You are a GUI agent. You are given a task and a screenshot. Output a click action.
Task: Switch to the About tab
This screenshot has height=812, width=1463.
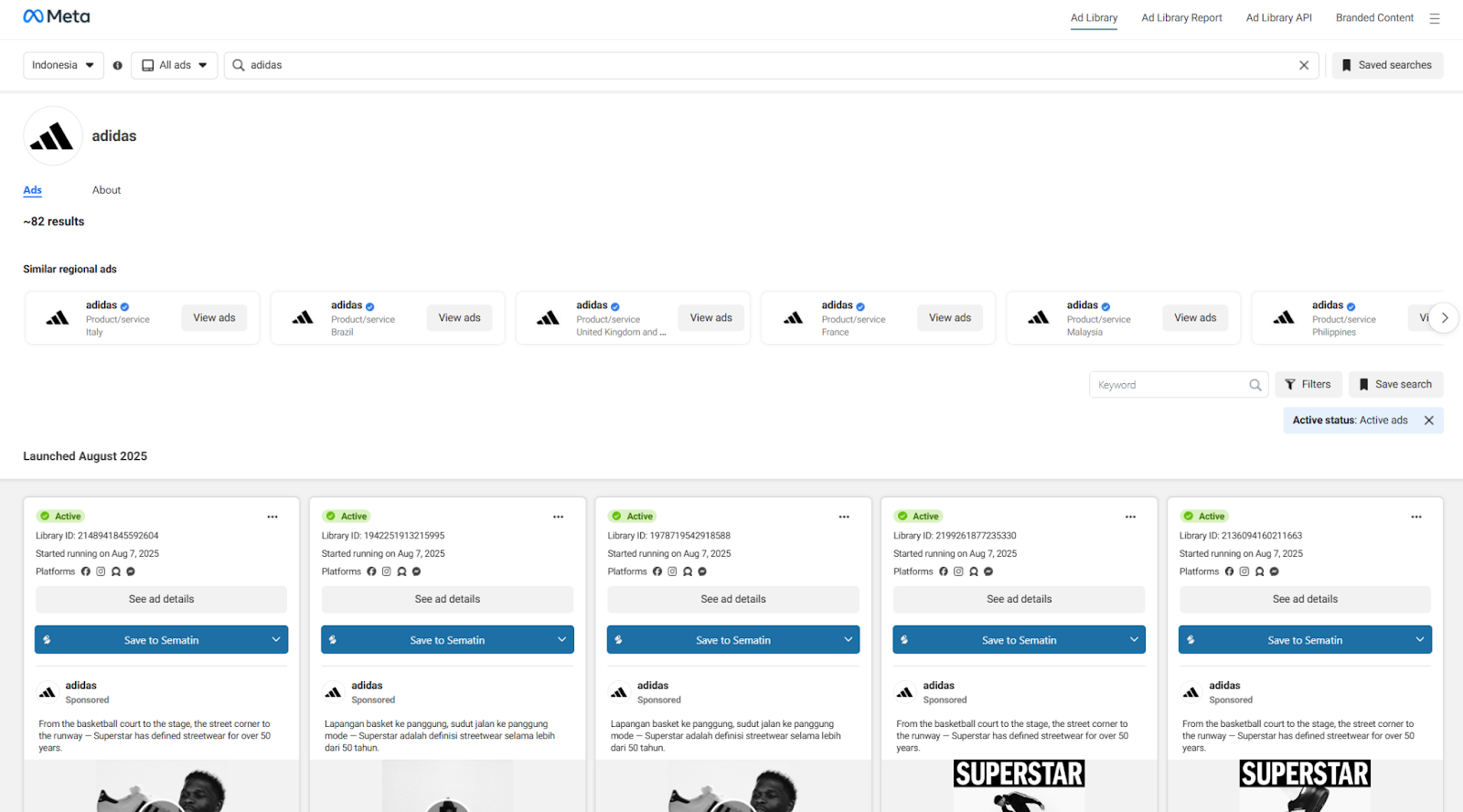tap(106, 190)
